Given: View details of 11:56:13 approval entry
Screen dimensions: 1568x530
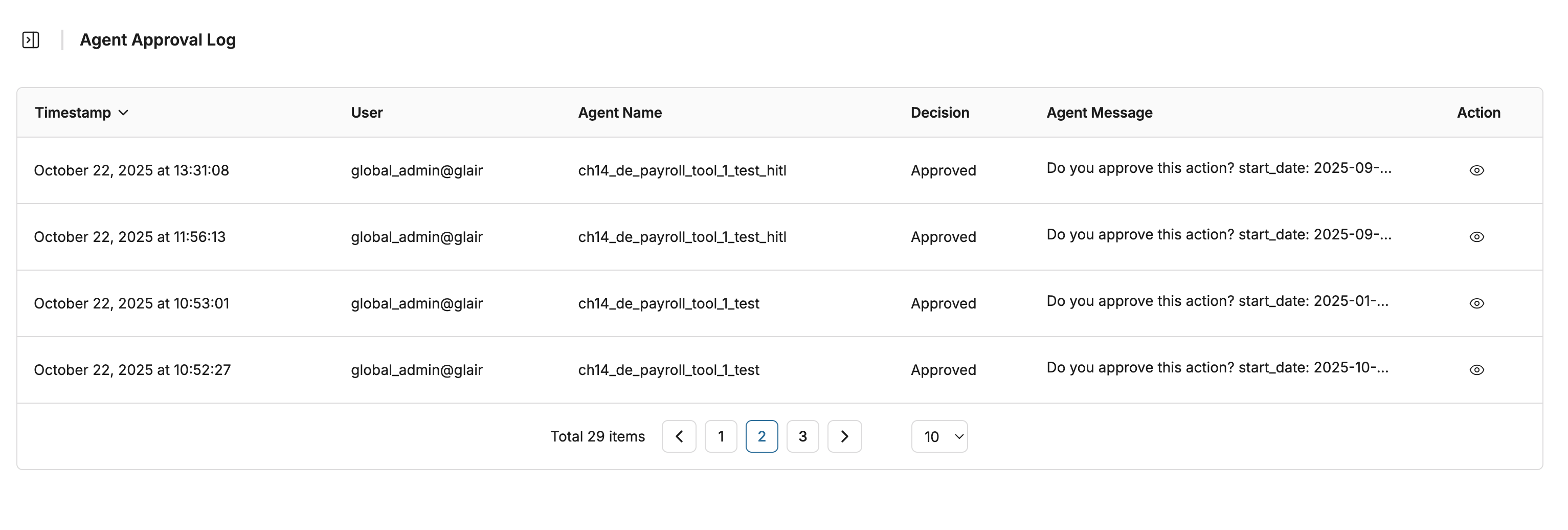Looking at the screenshot, I should click(x=1476, y=237).
